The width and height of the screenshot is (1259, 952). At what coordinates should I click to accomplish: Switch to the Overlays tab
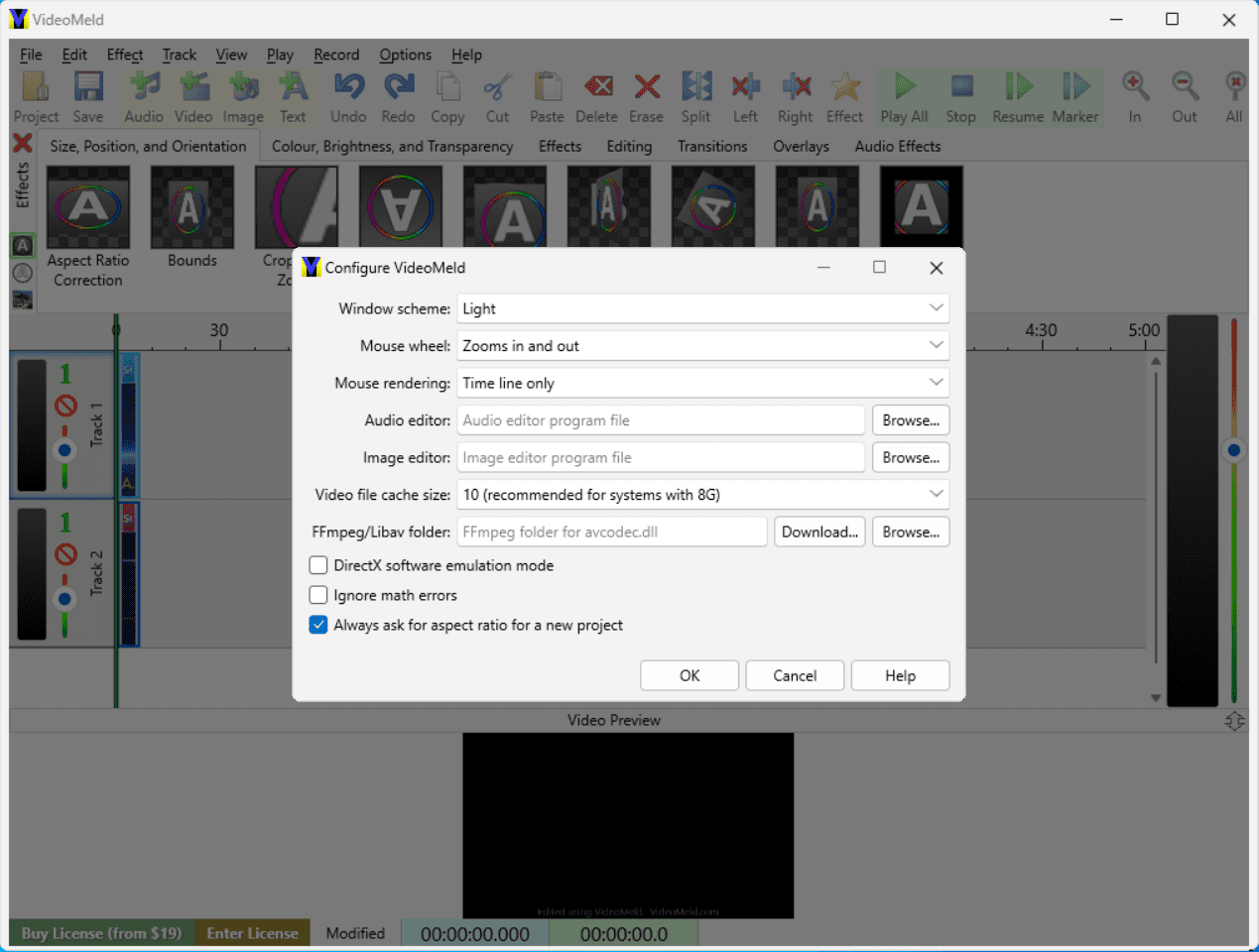pos(801,146)
